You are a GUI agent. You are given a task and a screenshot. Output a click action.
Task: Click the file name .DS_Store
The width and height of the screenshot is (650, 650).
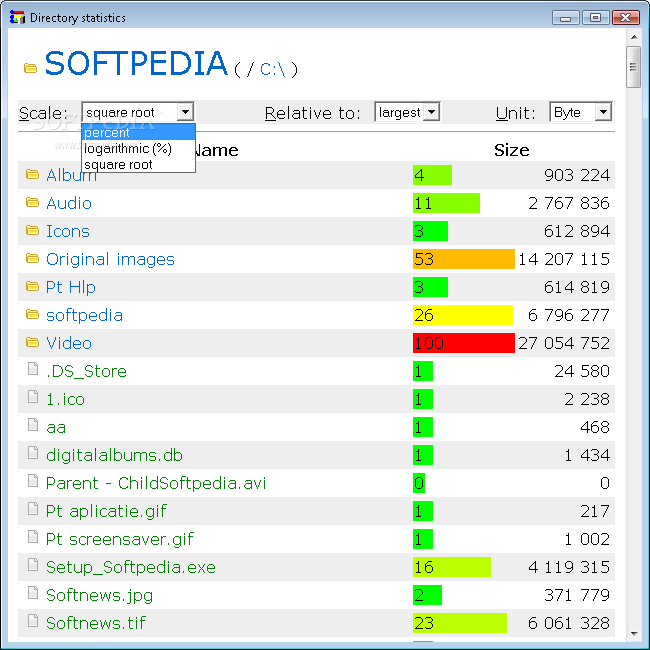coord(86,371)
